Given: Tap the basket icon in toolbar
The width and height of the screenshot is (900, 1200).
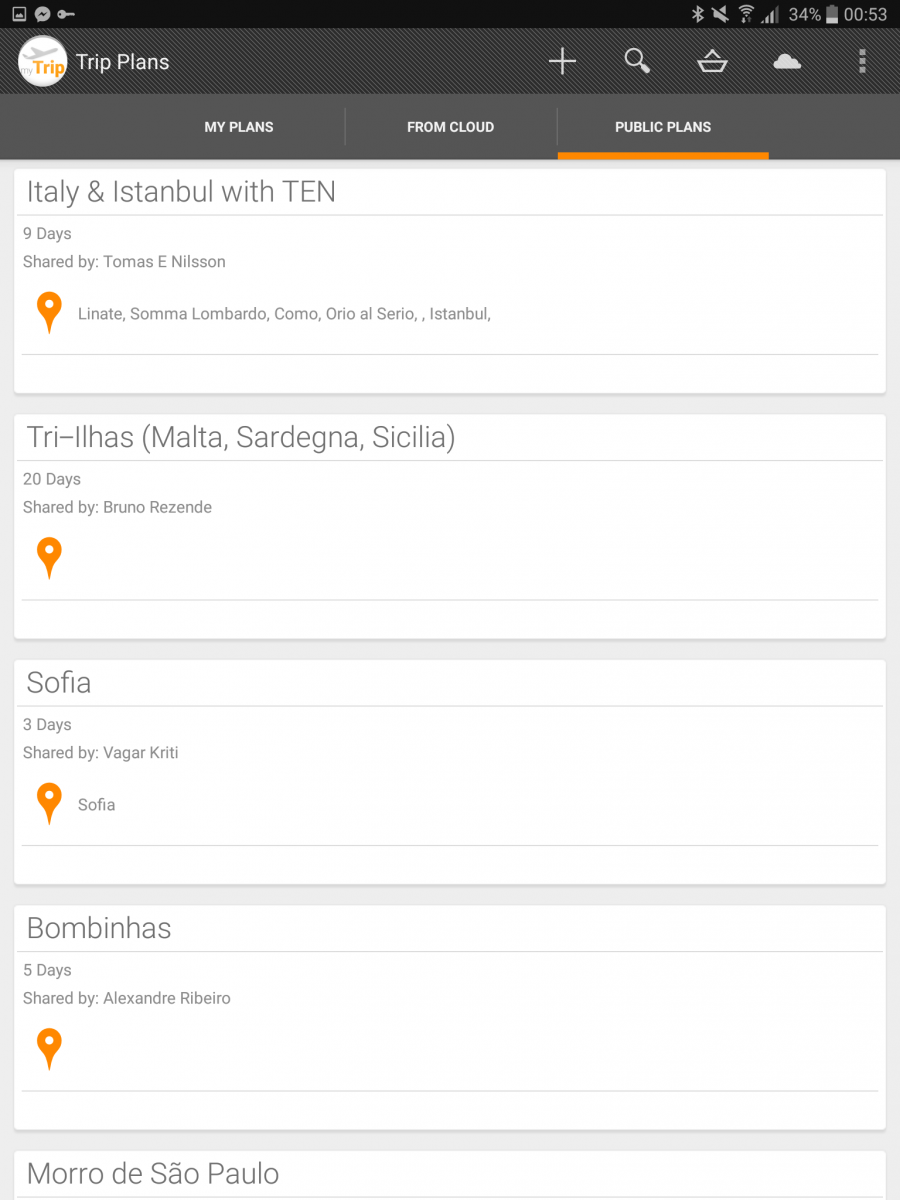Looking at the screenshot, I should (x=712, y=62).
